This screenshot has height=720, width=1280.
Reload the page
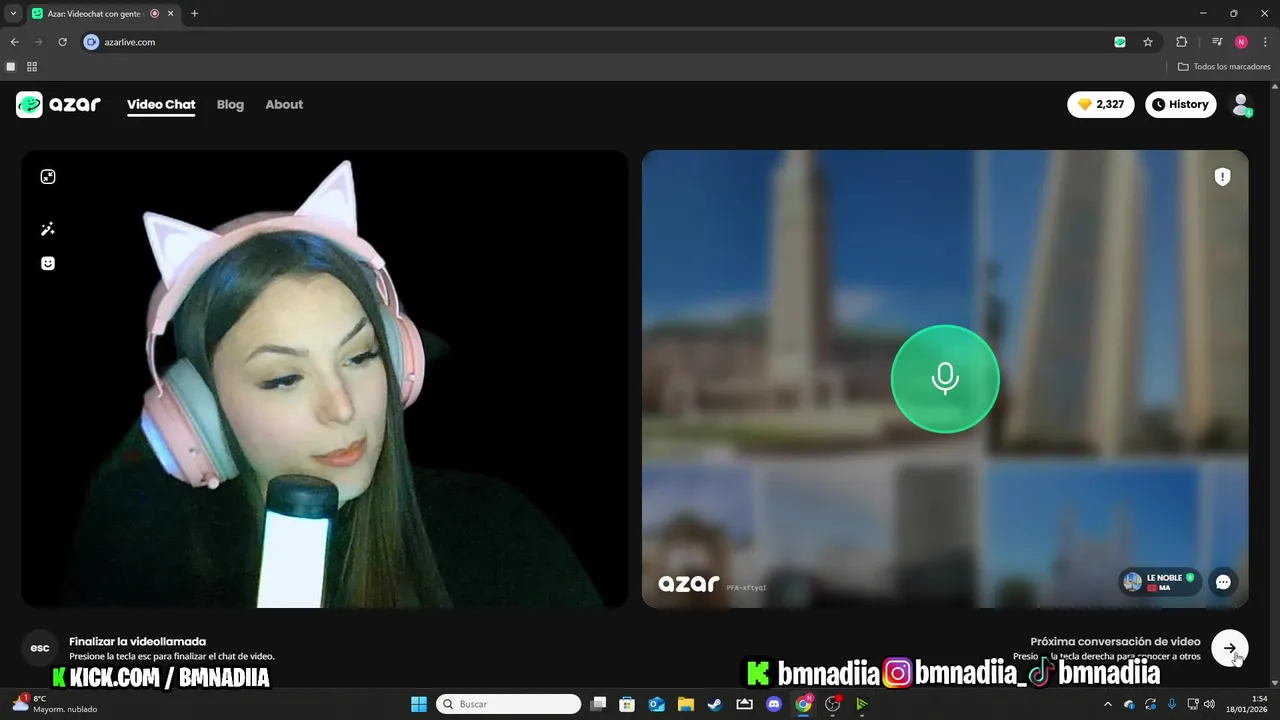pyautogui.click(x=62, y=42)
